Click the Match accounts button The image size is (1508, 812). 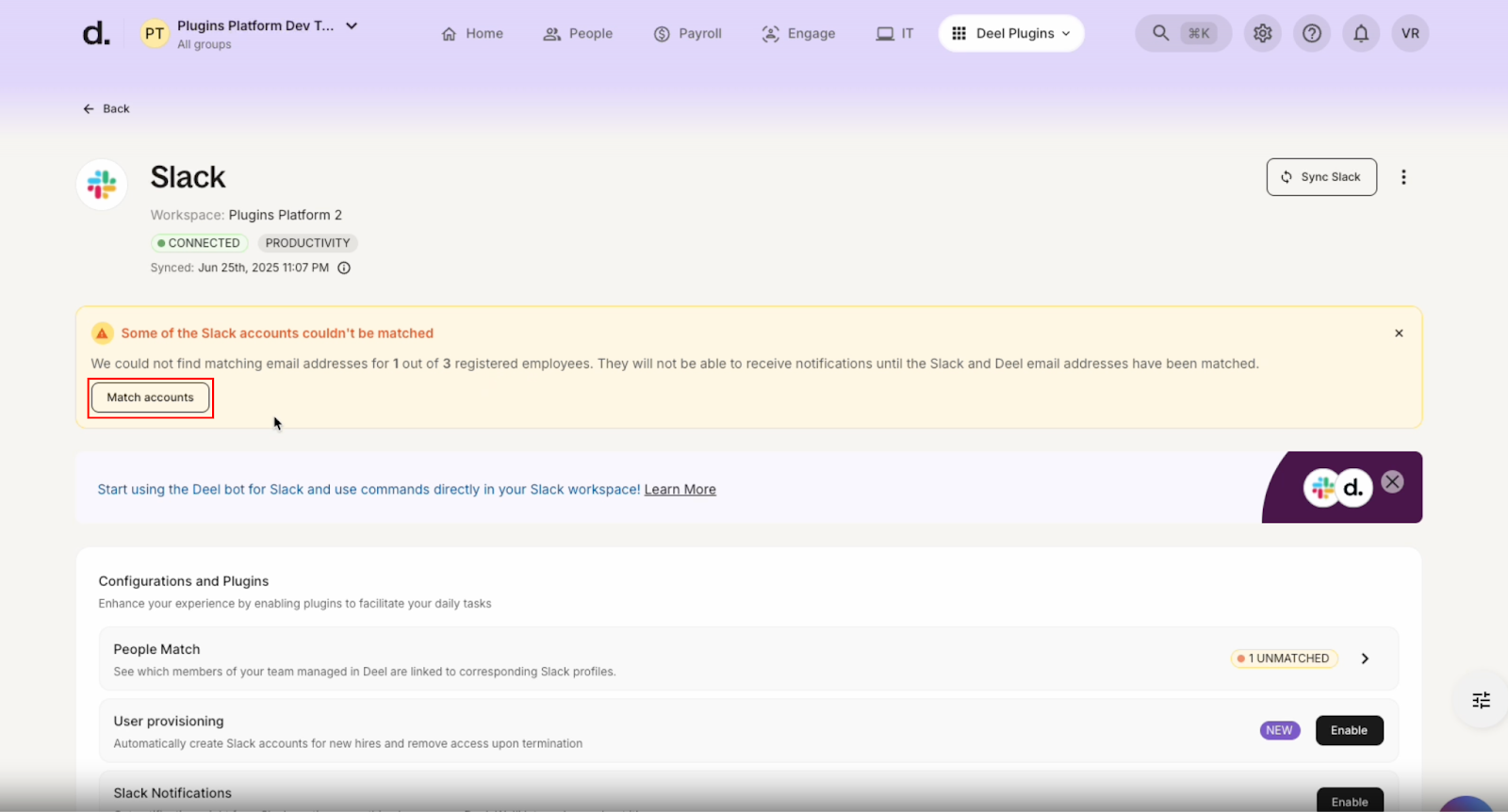(151, 398)
